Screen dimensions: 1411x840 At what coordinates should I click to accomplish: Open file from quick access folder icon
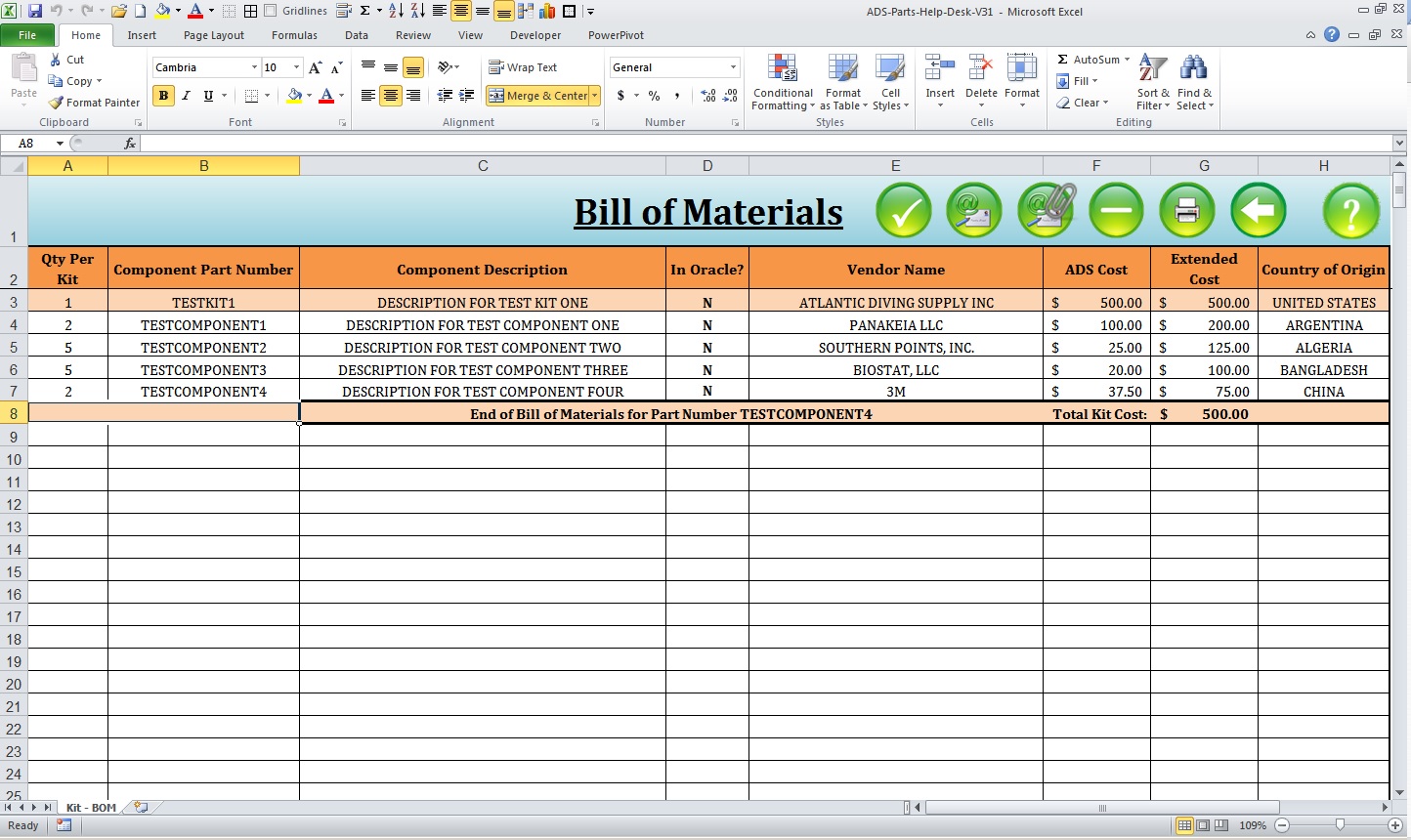(x=119, y=11)
